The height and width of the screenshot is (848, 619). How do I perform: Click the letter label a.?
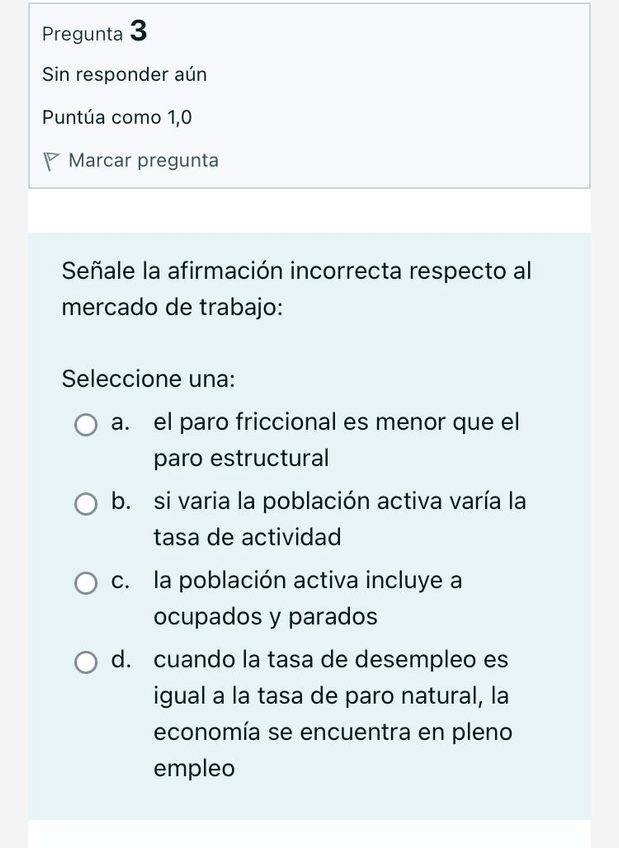tap(122, 423)
